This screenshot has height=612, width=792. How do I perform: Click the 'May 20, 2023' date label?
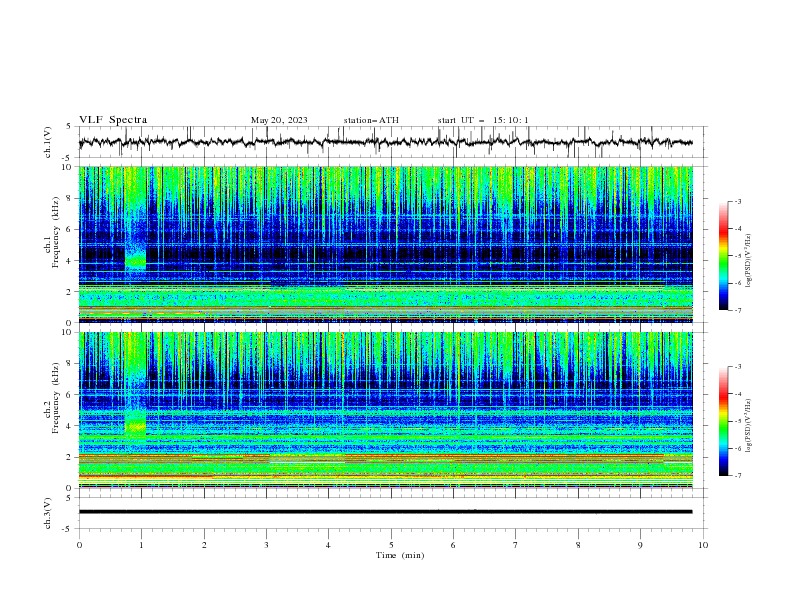tap(279, 120)
